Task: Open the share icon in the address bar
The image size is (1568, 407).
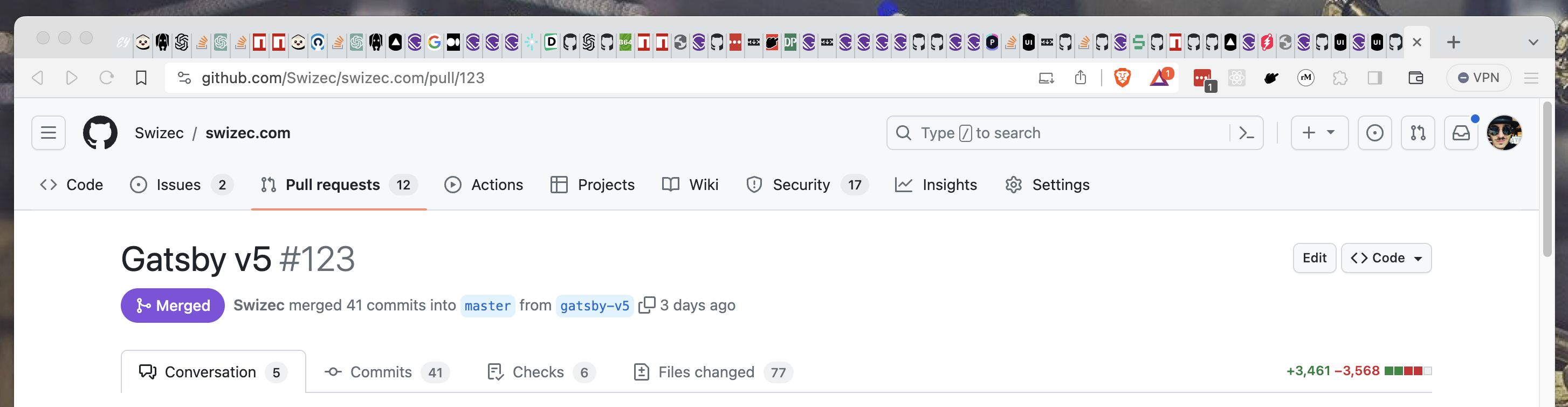Action: coord(1081,77)
